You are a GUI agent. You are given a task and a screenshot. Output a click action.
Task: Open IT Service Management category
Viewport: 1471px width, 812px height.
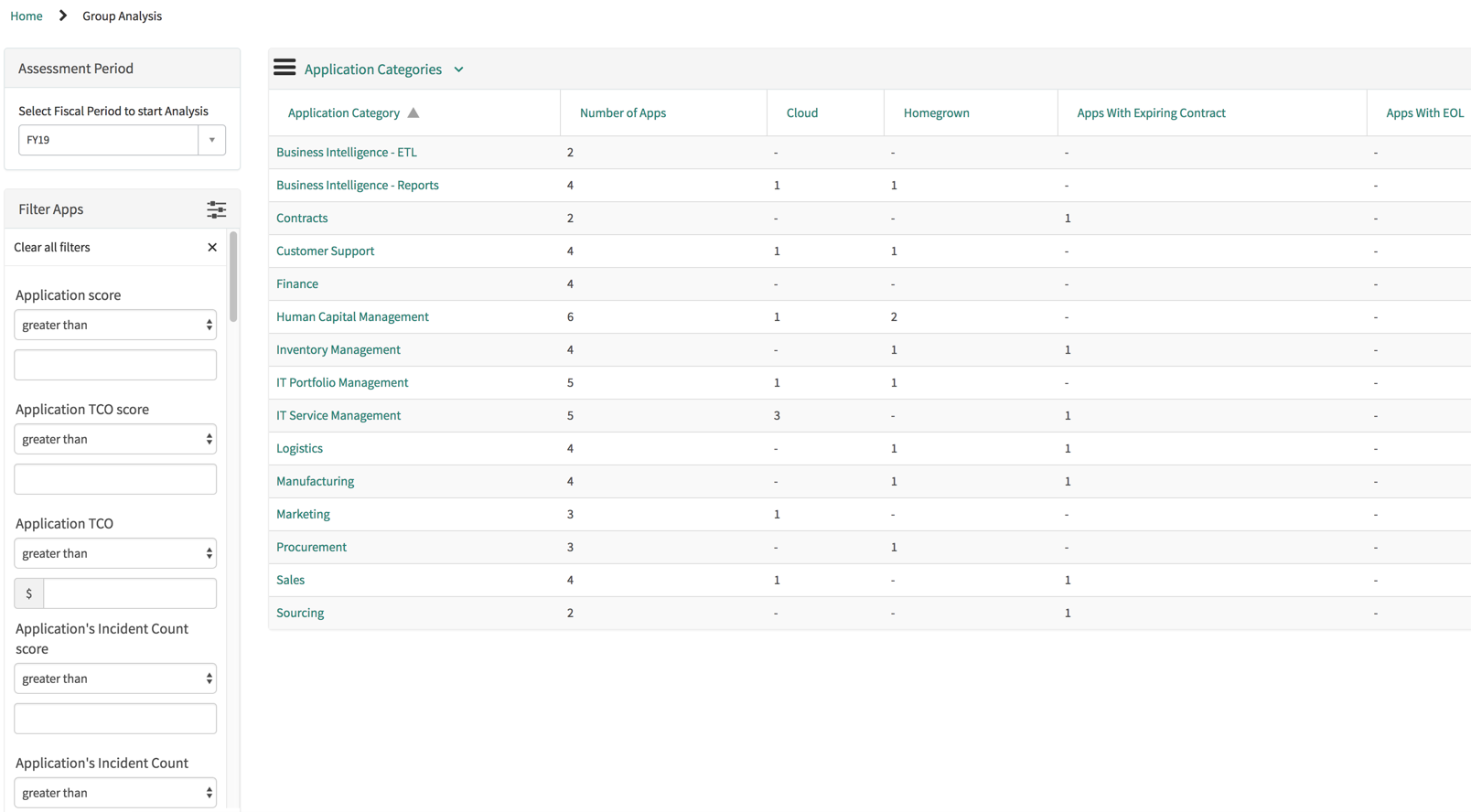[338, 416]
